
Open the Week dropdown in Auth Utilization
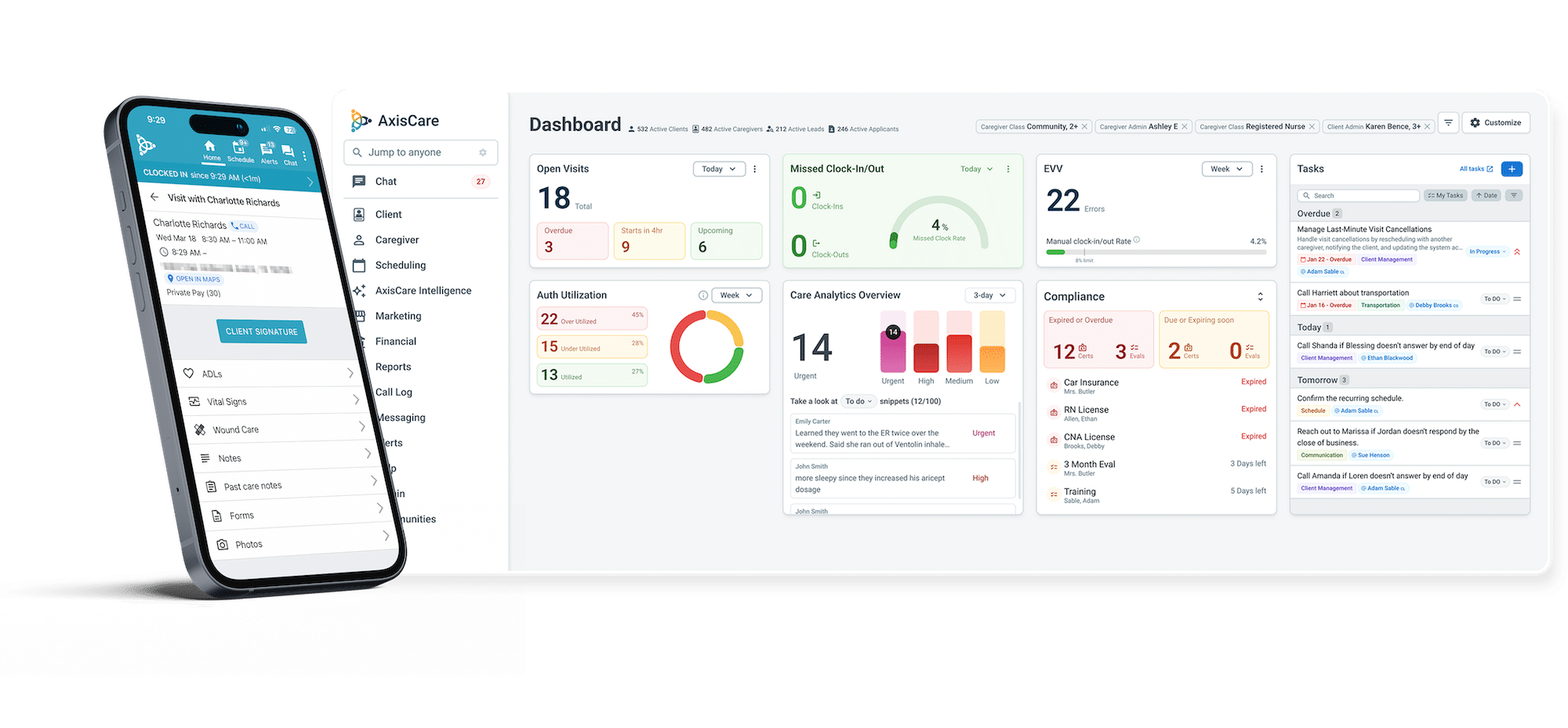click(x=737, y=295)
